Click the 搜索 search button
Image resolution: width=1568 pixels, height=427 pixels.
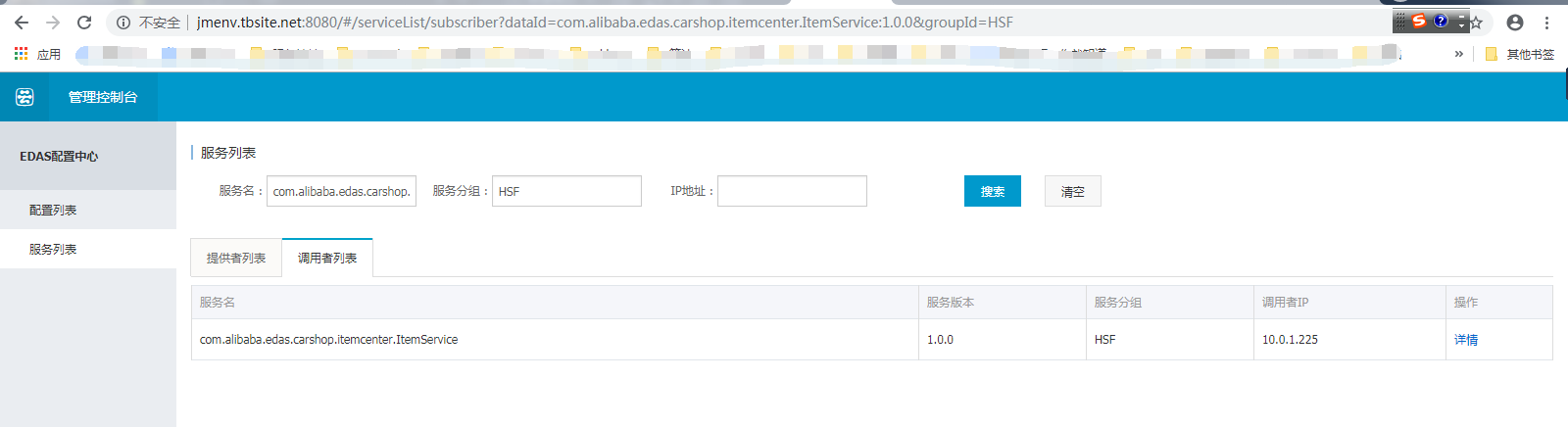(993, 191)
